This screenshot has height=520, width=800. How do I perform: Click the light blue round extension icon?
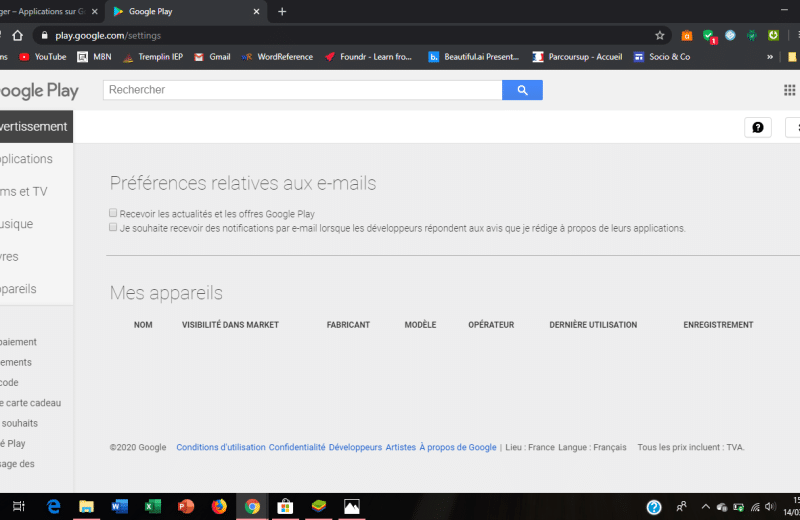click(x=730, y=35)
